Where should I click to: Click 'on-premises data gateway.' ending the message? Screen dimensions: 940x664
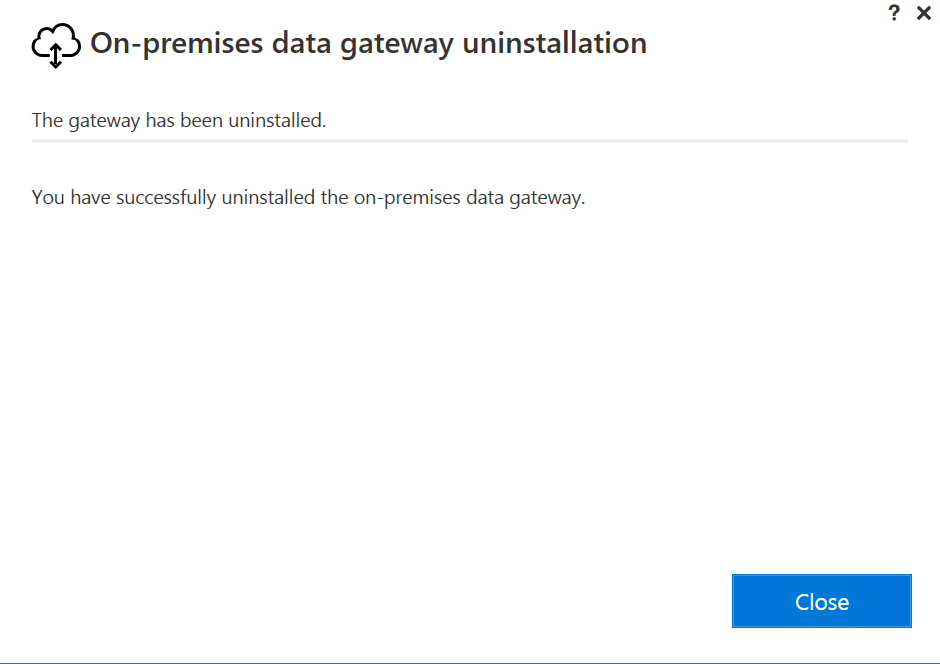point(469,198)
